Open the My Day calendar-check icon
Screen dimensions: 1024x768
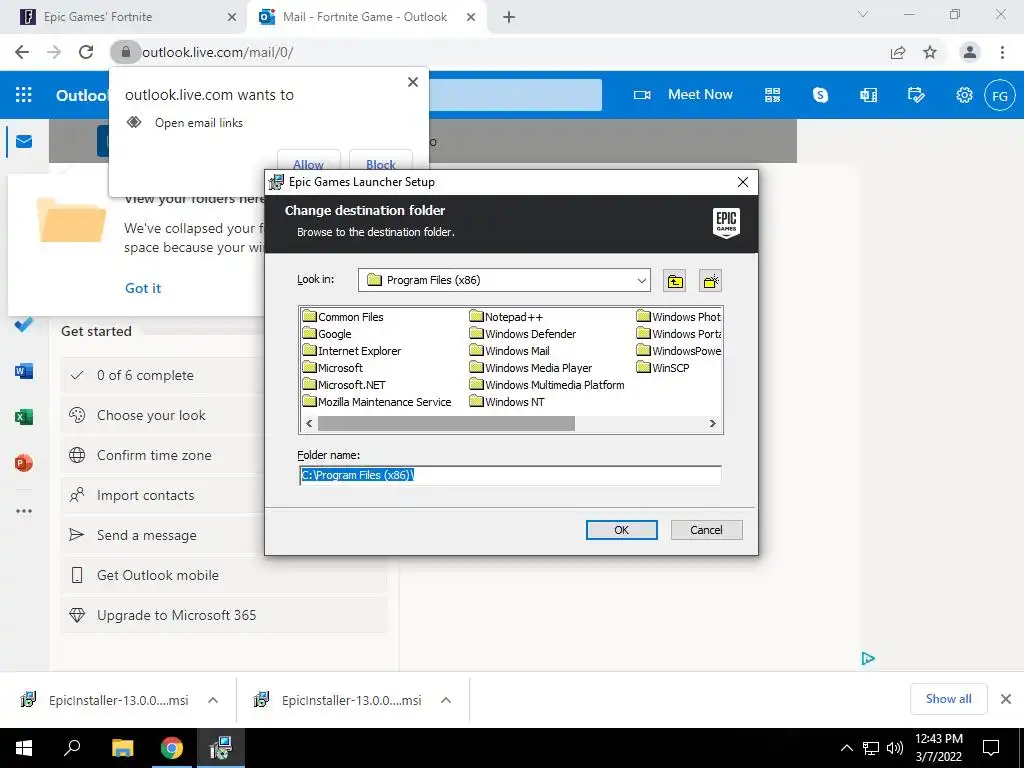(x=916, y=95)
